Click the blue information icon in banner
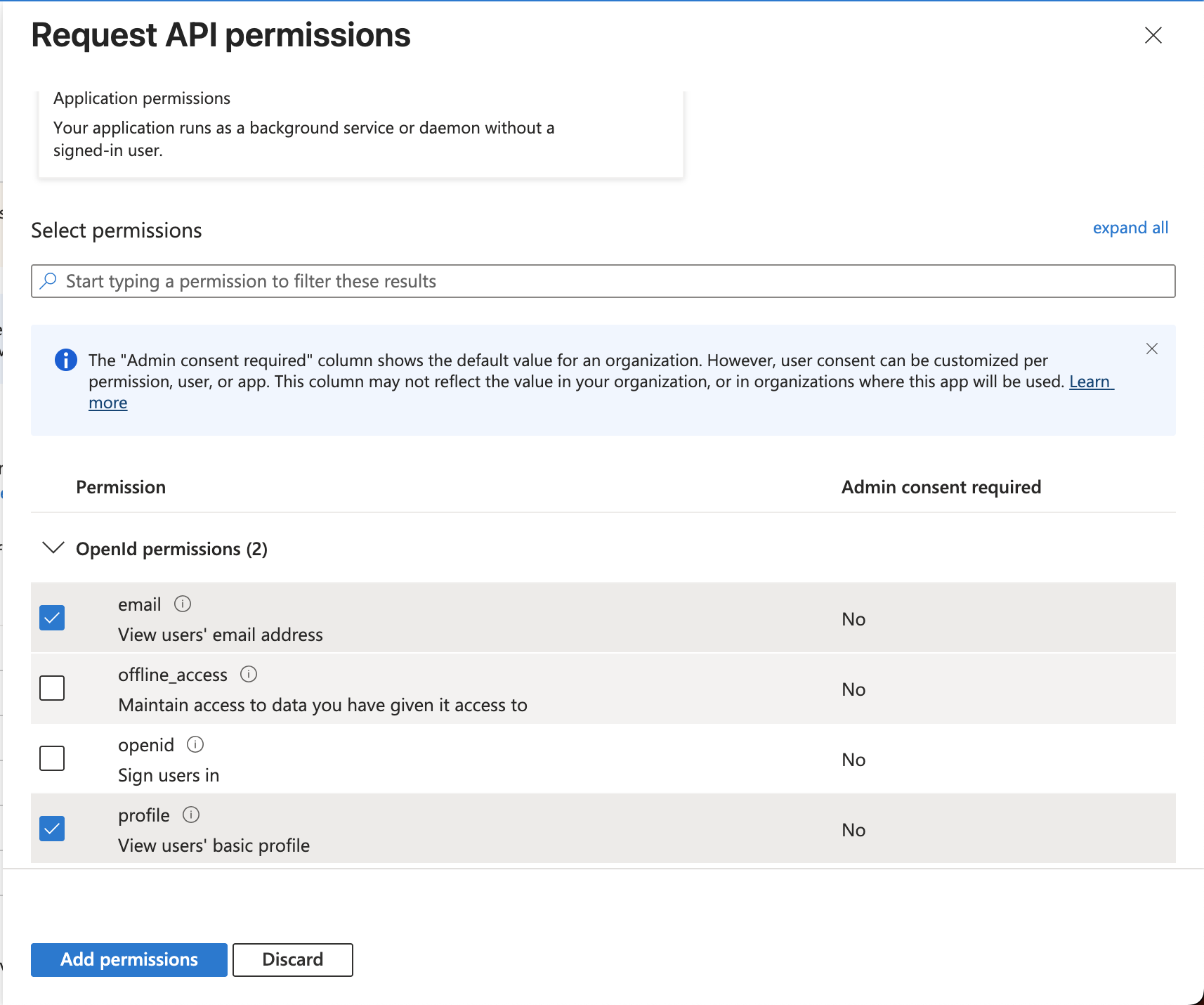 66,360
